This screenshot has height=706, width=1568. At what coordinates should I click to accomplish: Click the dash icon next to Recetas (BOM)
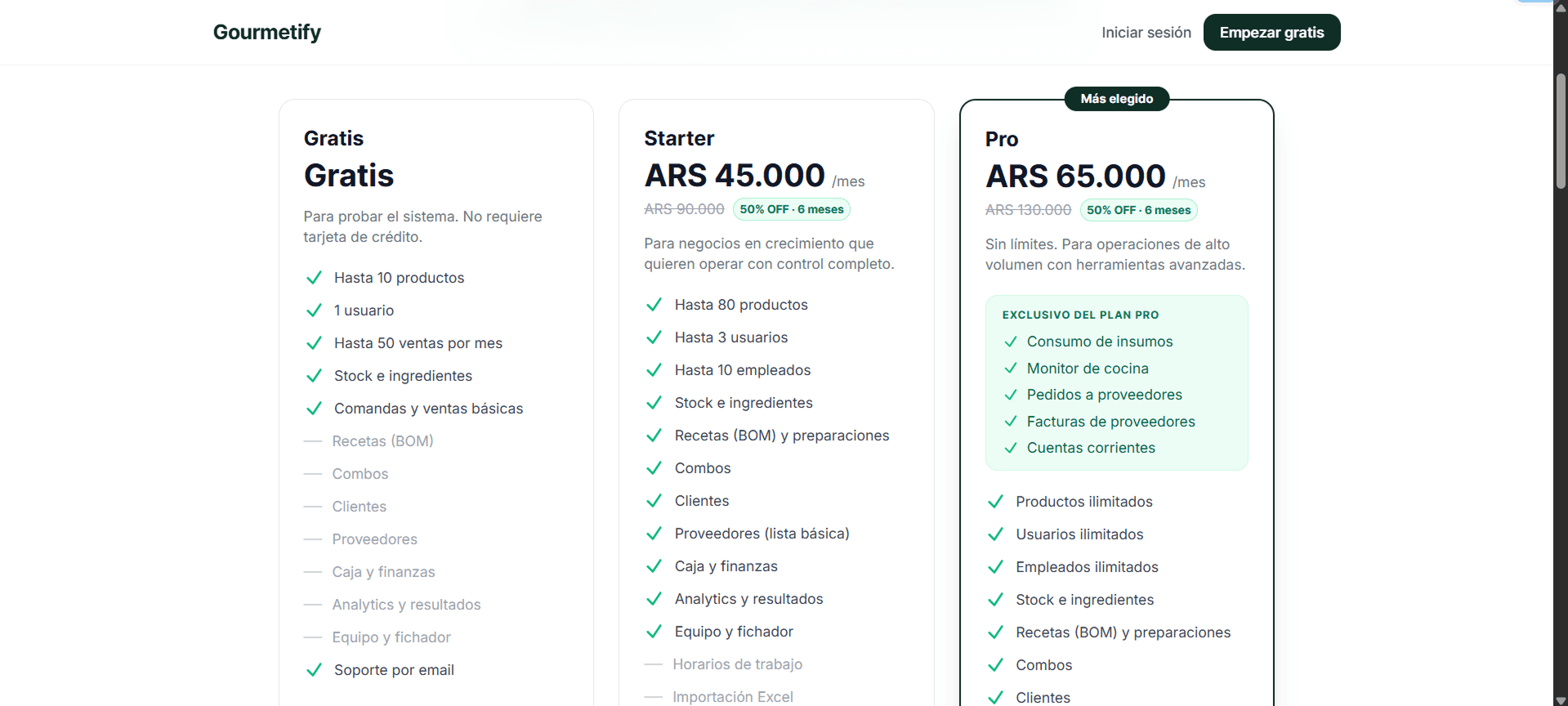[314, 441]
